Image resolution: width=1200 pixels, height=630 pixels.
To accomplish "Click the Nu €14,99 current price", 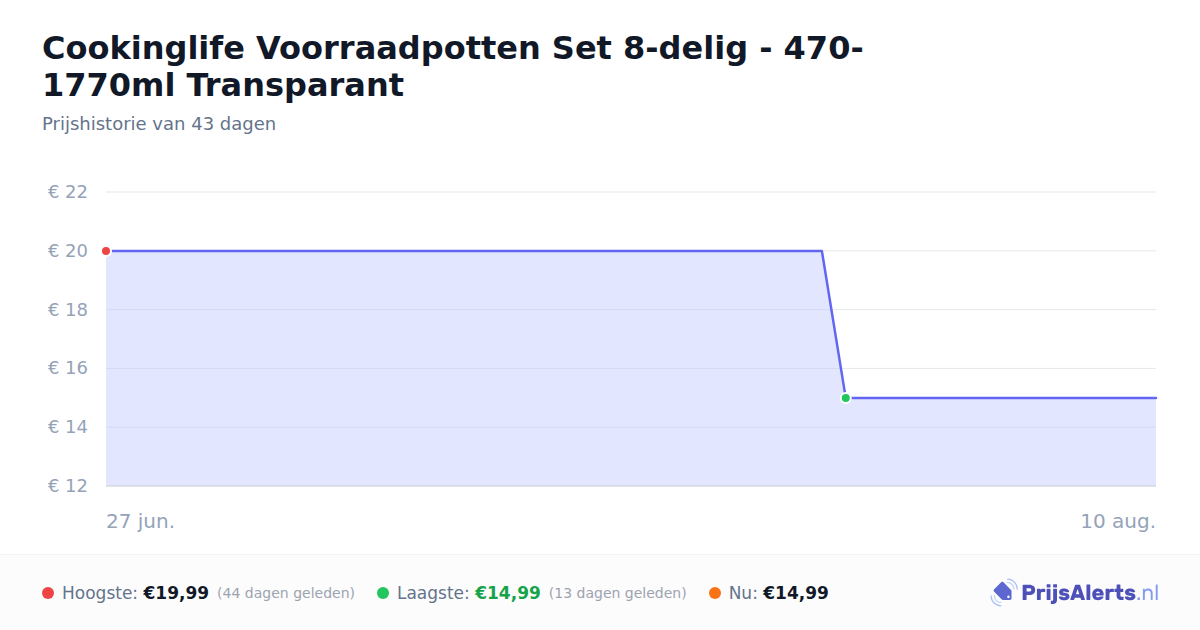I will (796, 593).
